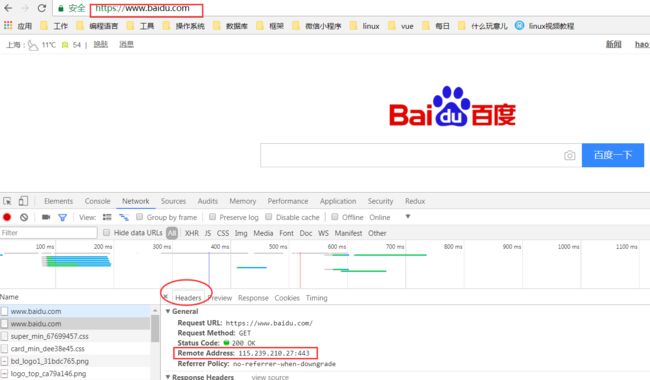650x380 pixels.
Task: Filter requests by Font type
Action: [x=286, y=233]
